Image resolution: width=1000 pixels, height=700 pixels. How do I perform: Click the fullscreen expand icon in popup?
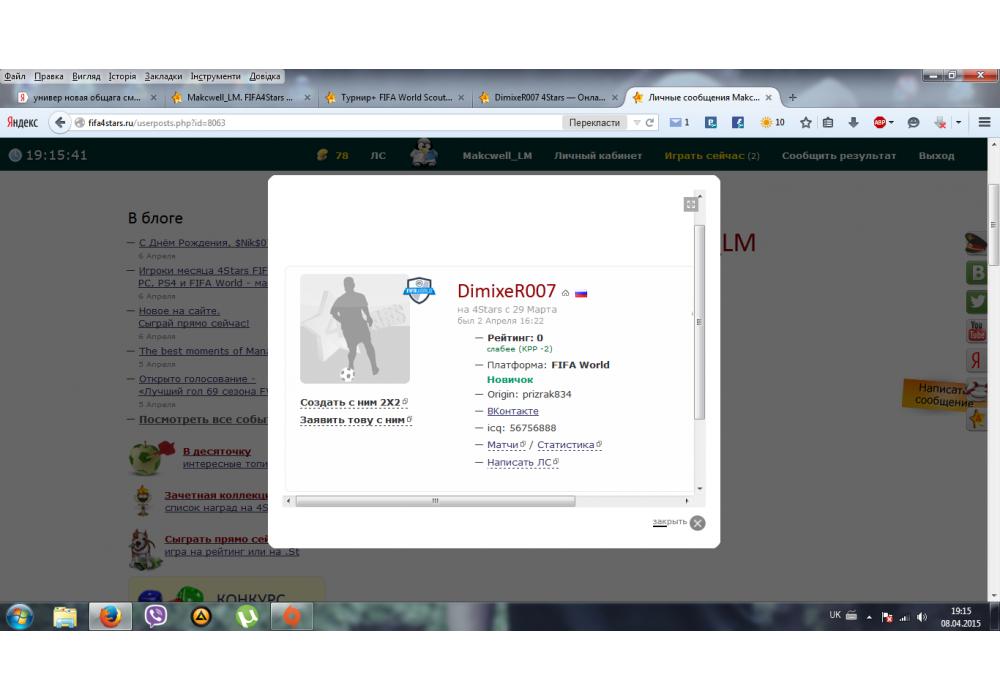pos(690,204)
